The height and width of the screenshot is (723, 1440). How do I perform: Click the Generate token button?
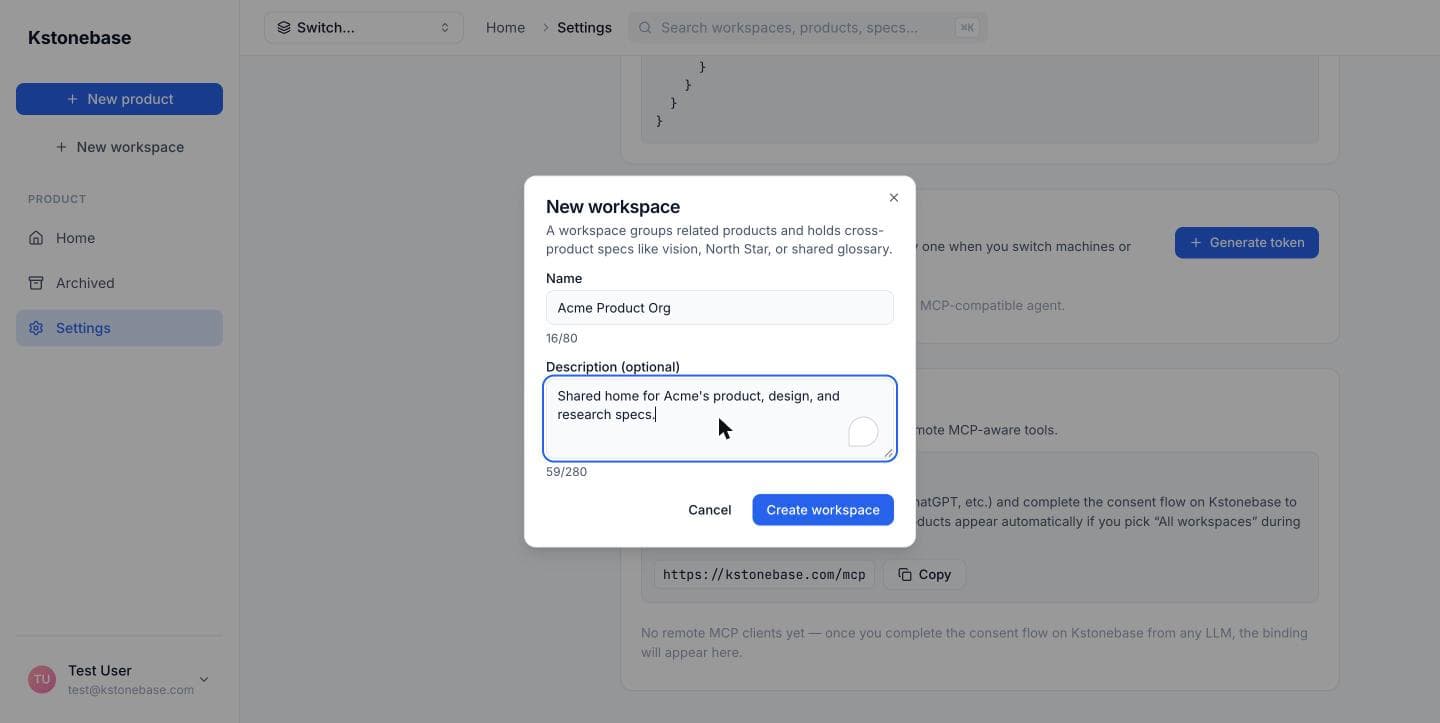(x=1247, y=243)
